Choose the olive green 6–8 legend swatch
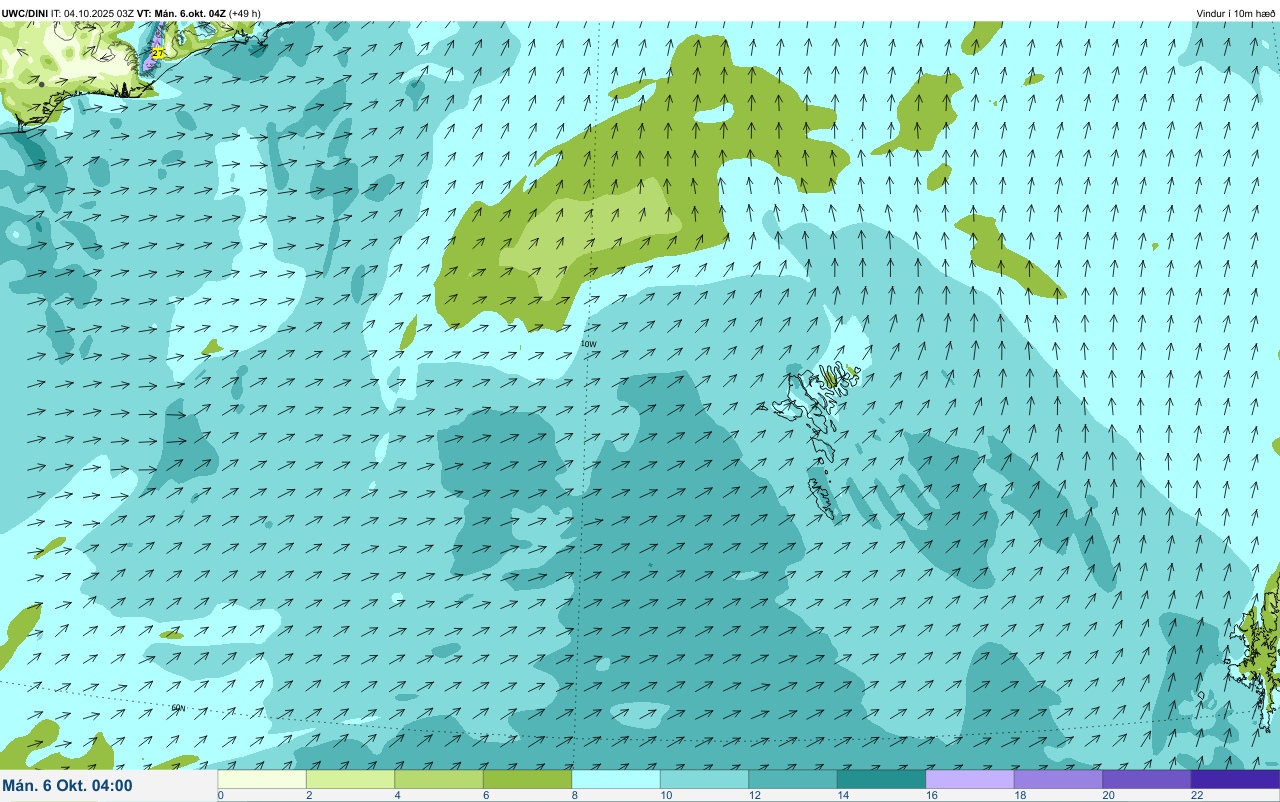This screenshot has height=802, width=1280. (x=527, y=779)
